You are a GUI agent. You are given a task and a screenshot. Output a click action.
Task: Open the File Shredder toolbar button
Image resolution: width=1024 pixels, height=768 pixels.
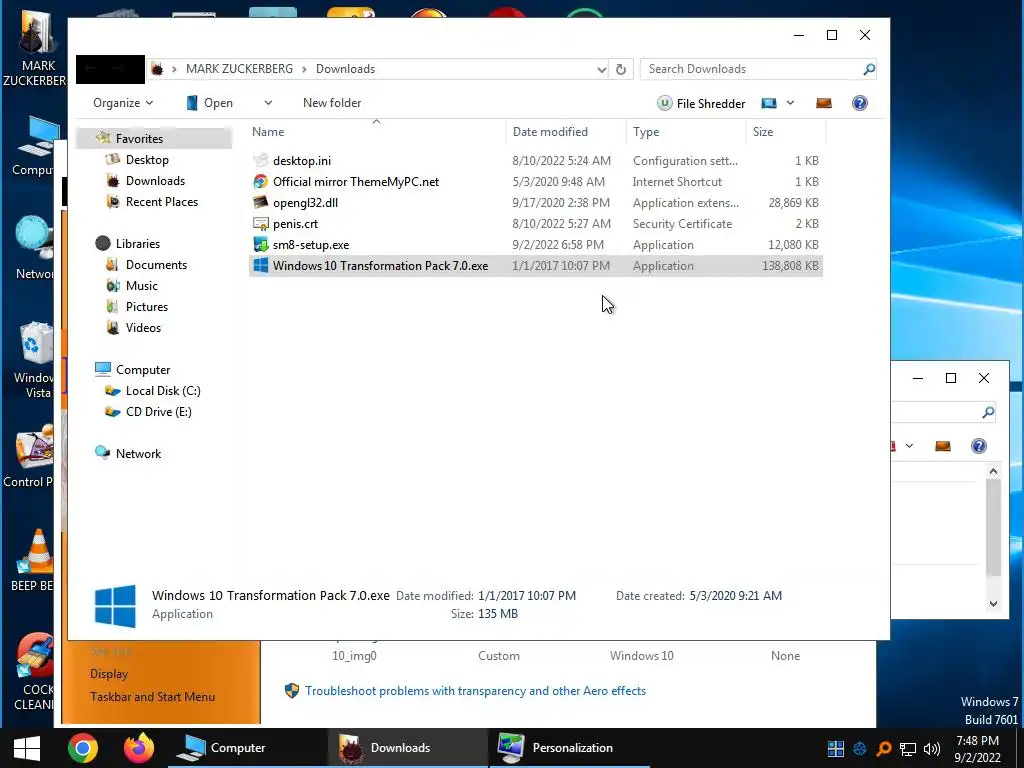pos(701,103)
